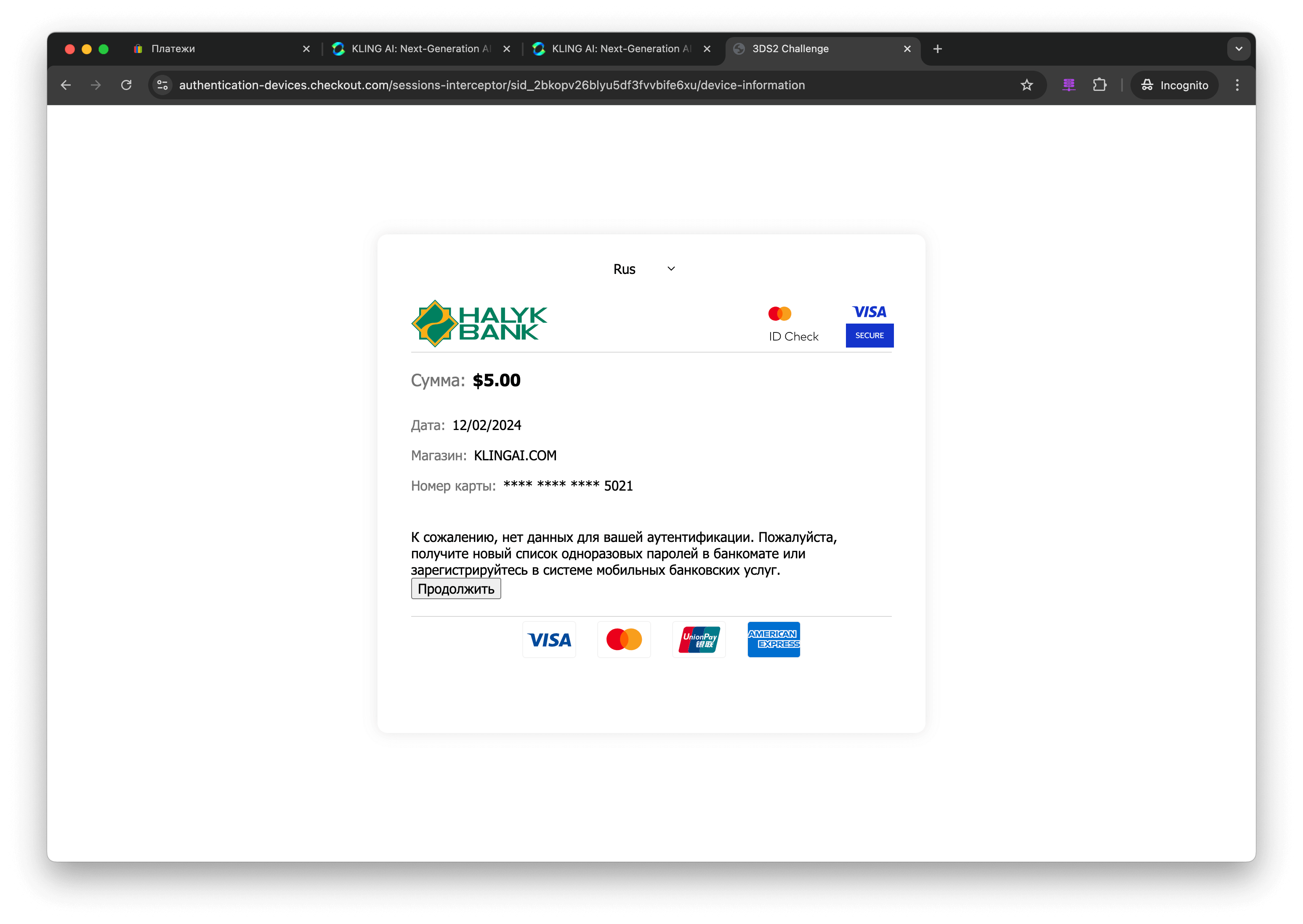1303x924 pixels.
Task: Close the first KLING AI tab
Action: coord(506,49)
